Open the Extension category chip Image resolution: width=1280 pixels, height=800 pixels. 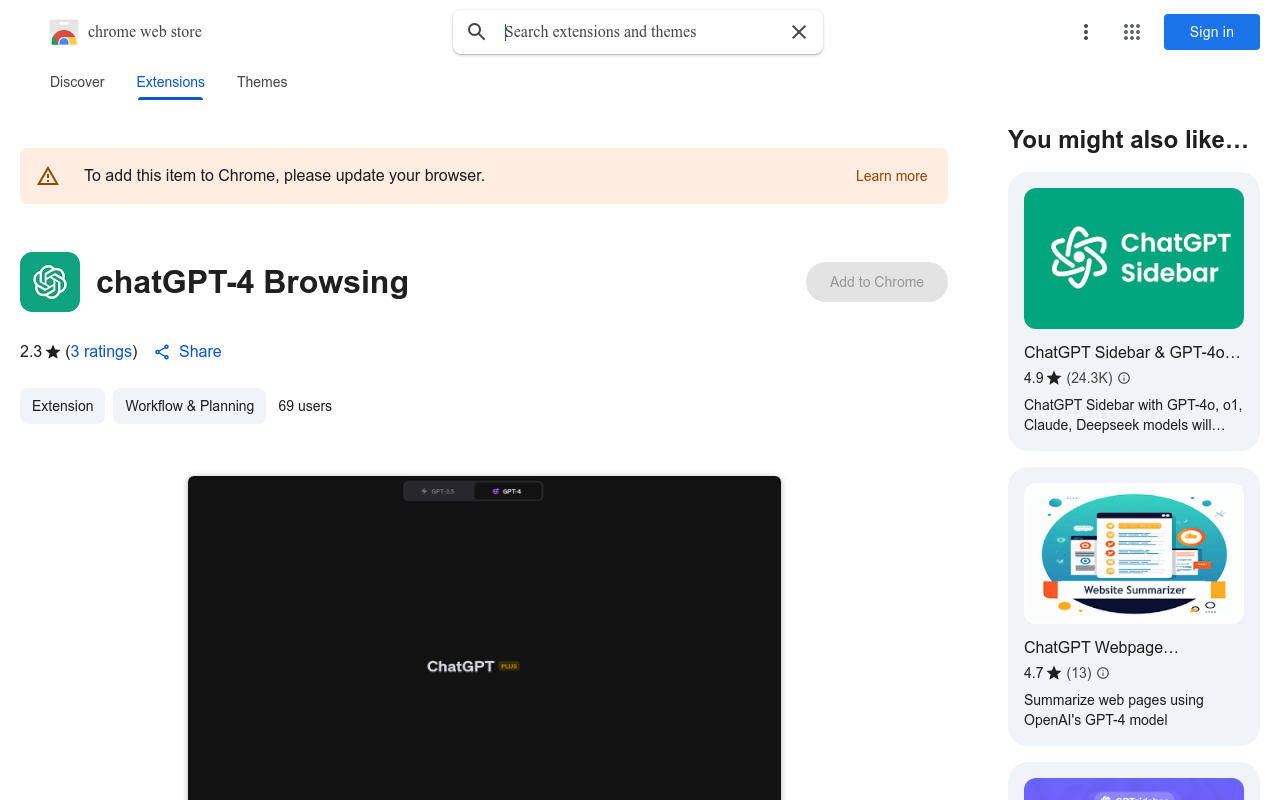[x=62, y=406]
